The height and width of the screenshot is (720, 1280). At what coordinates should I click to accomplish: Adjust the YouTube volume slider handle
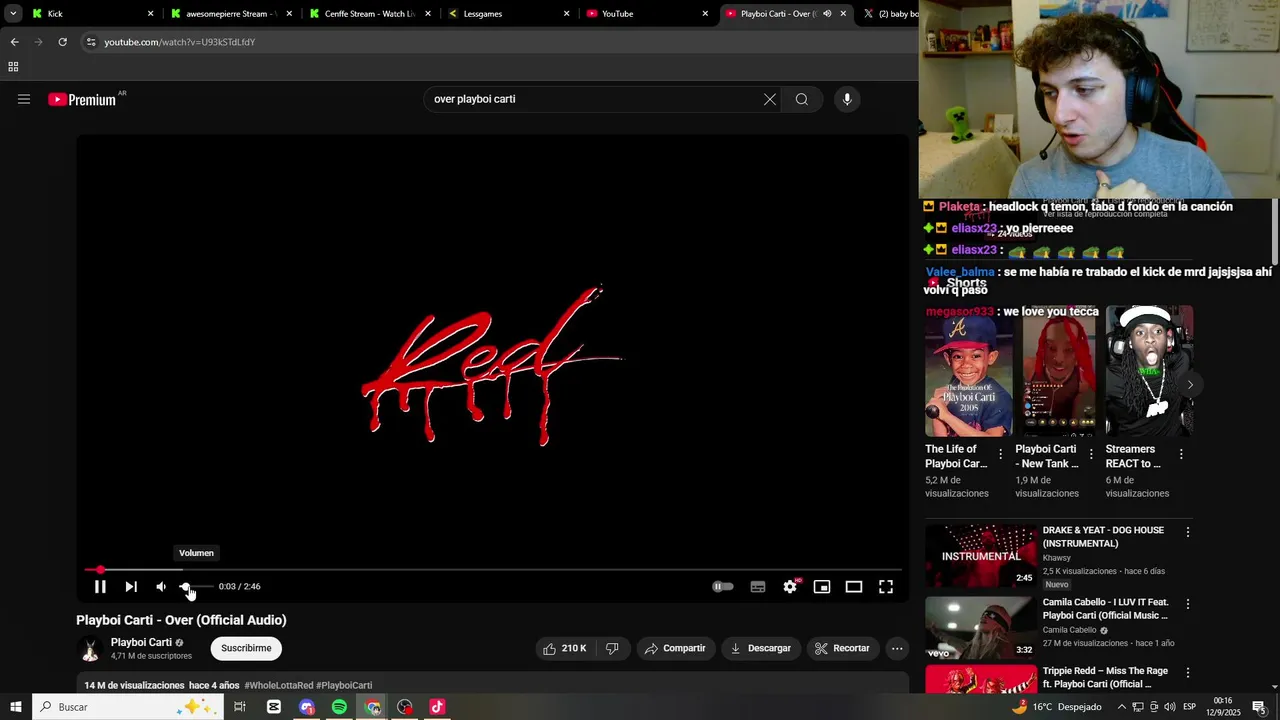click(185, 587)
